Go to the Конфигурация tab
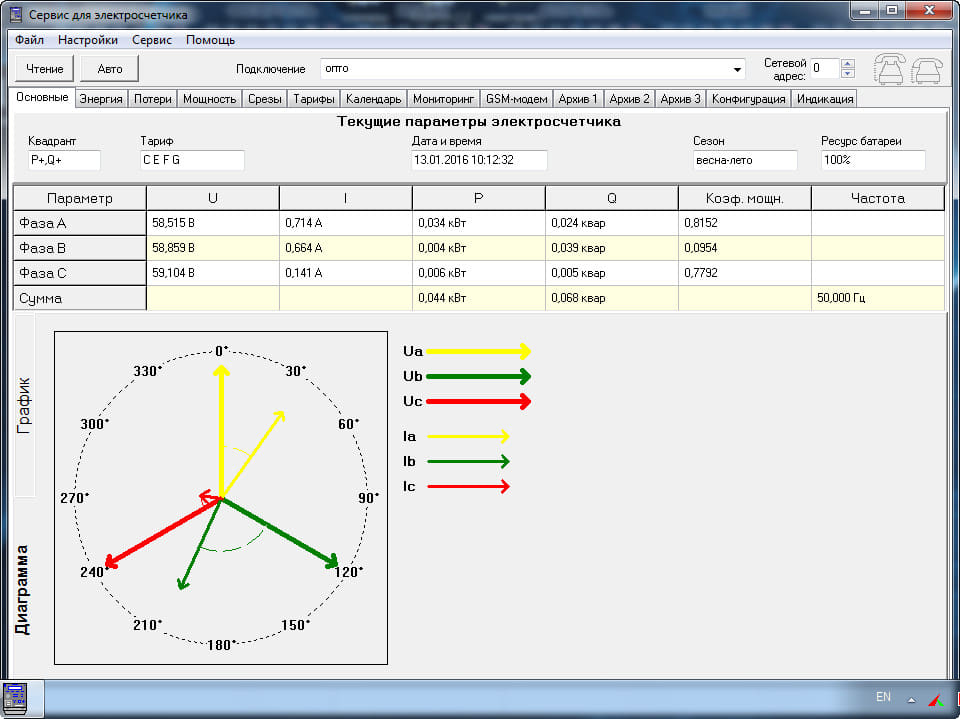This screenshot has height=719, width=960. click(748, 99)
